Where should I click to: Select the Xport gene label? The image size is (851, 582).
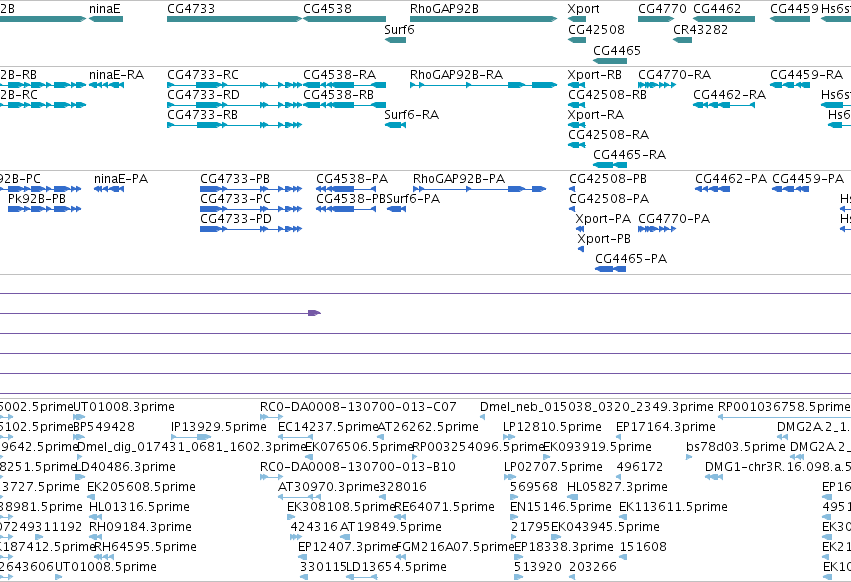[583, 9]
